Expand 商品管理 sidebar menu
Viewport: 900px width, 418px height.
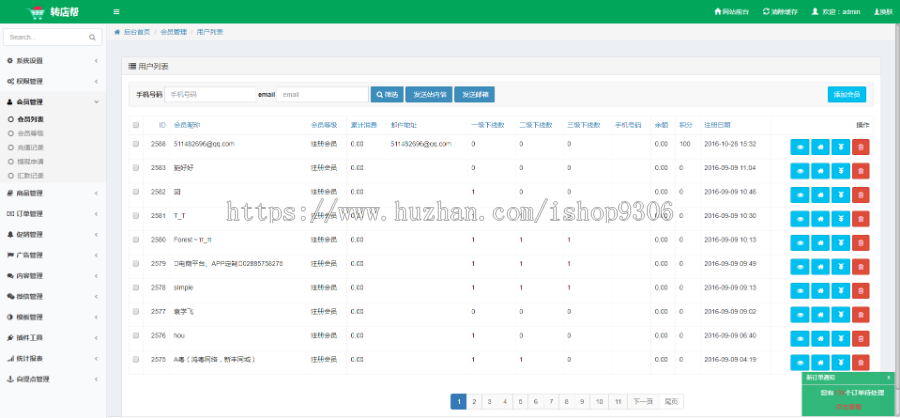[53, 193]
